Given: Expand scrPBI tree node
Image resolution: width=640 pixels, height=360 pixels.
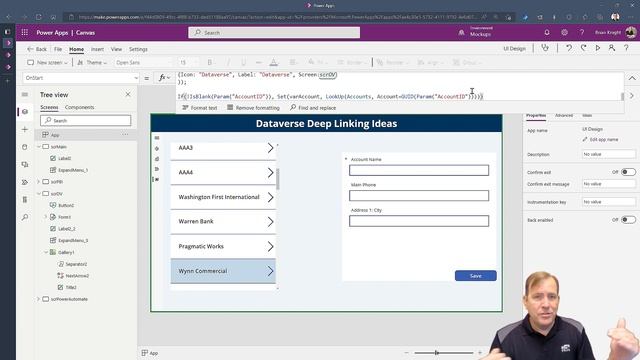Looking at the screenshot, I should click(39, 182).
